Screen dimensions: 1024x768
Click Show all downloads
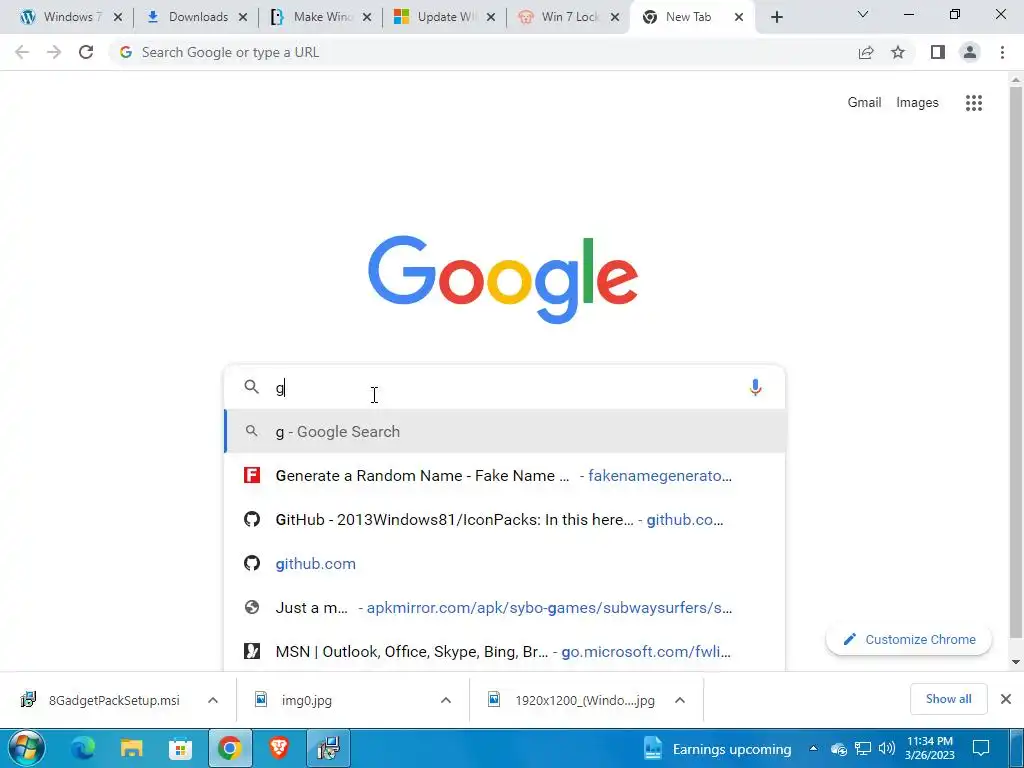(948, 699)
